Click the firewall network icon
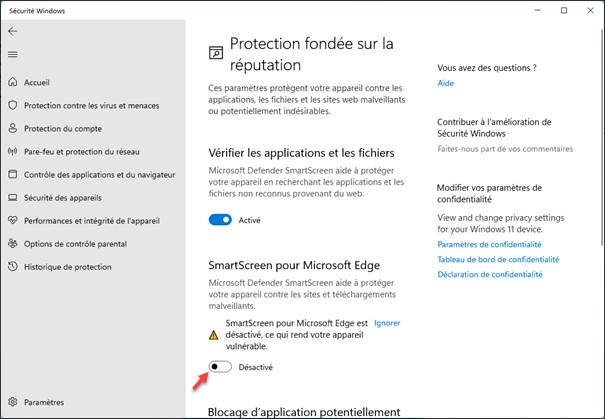 point(13,151)
